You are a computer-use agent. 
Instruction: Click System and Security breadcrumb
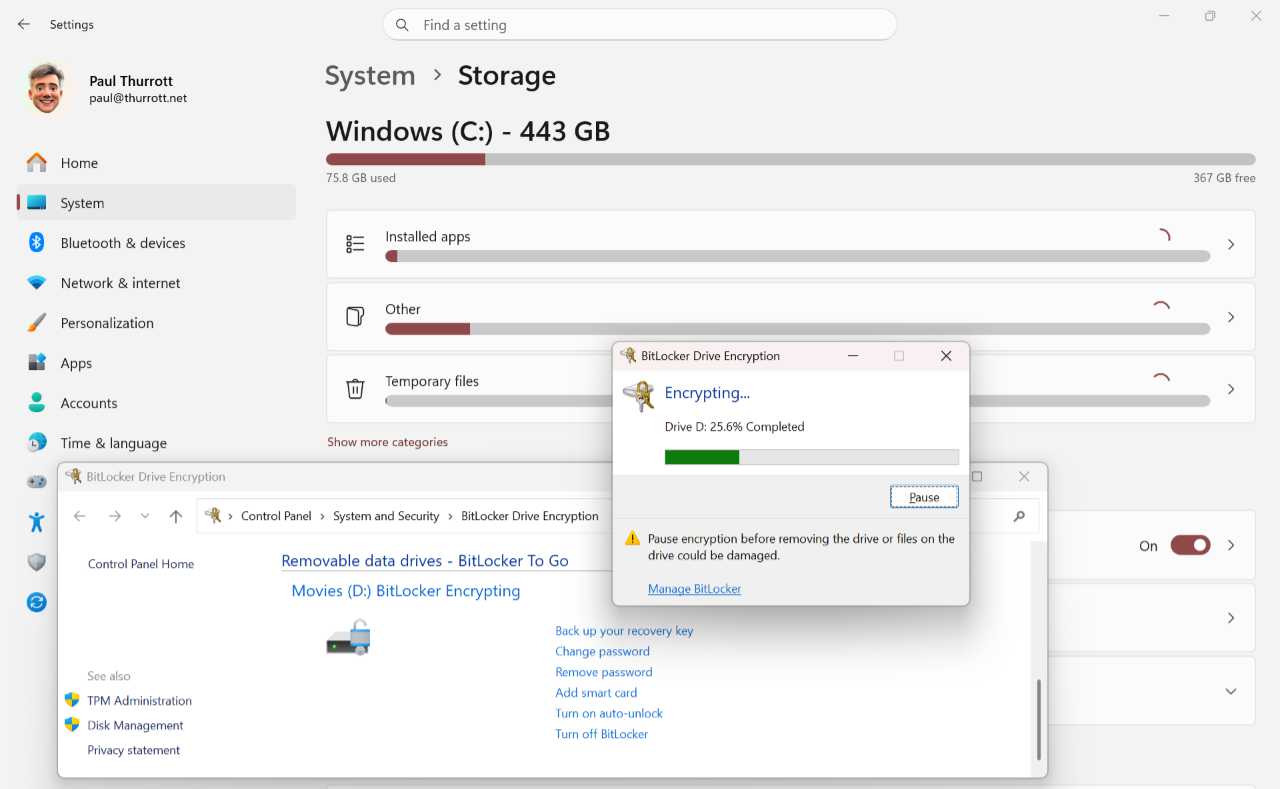point(386,516)
